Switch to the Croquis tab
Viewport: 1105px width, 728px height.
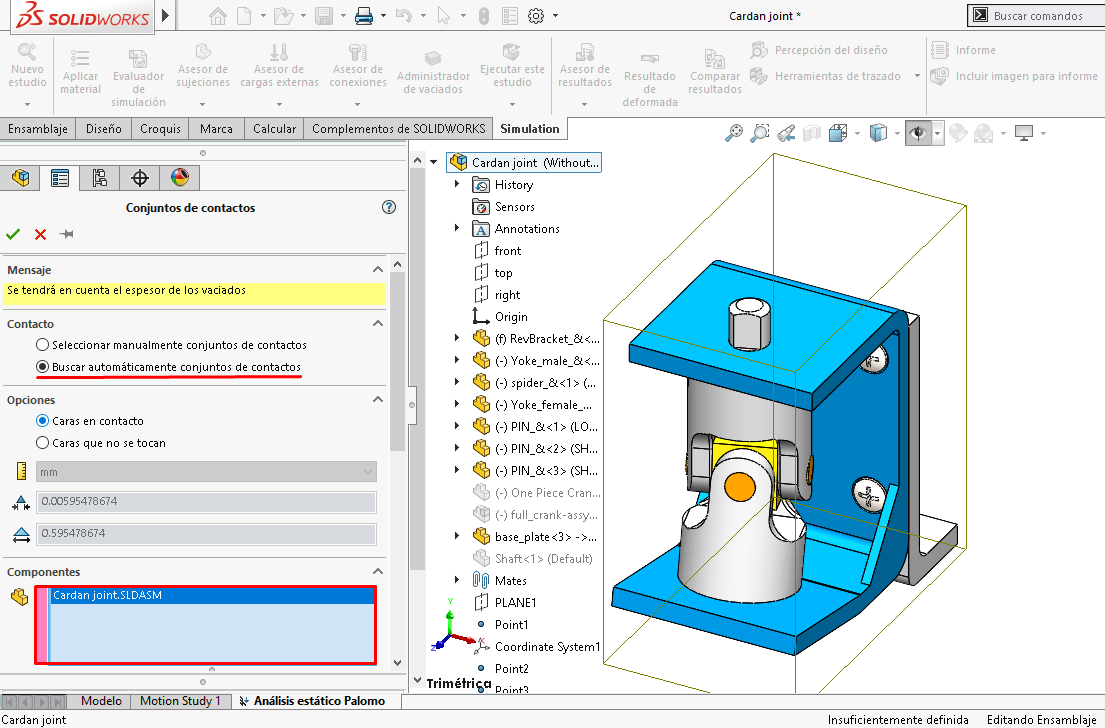point(160,129)
